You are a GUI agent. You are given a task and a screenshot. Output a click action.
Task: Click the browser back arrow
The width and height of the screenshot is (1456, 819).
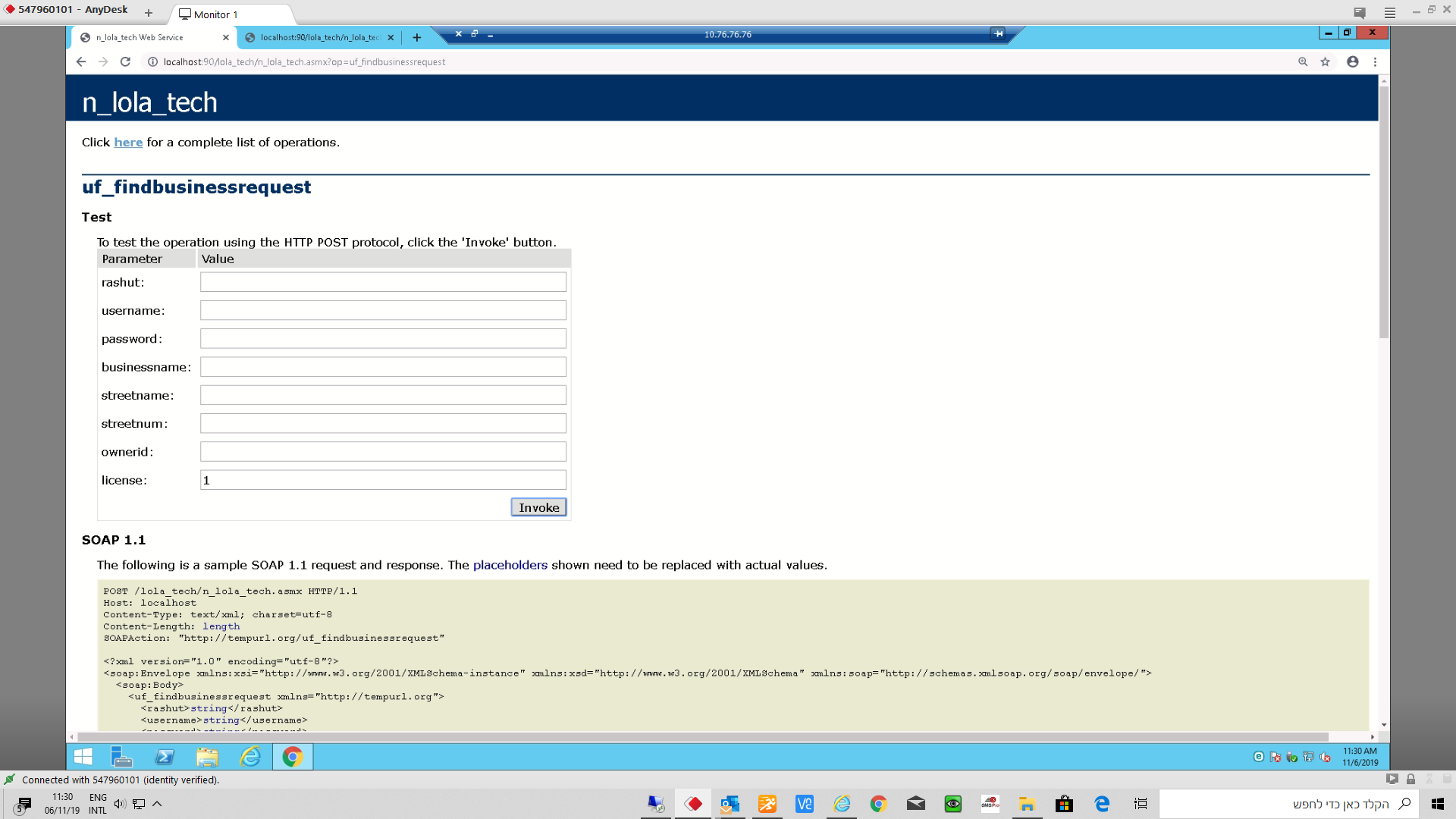coord(81,62)
